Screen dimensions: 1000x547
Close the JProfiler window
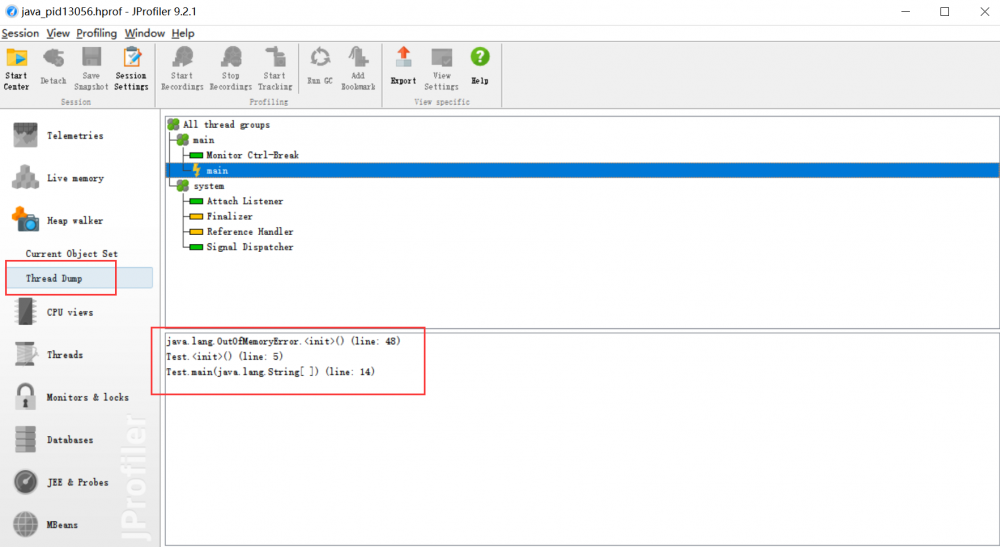[984, 11]
